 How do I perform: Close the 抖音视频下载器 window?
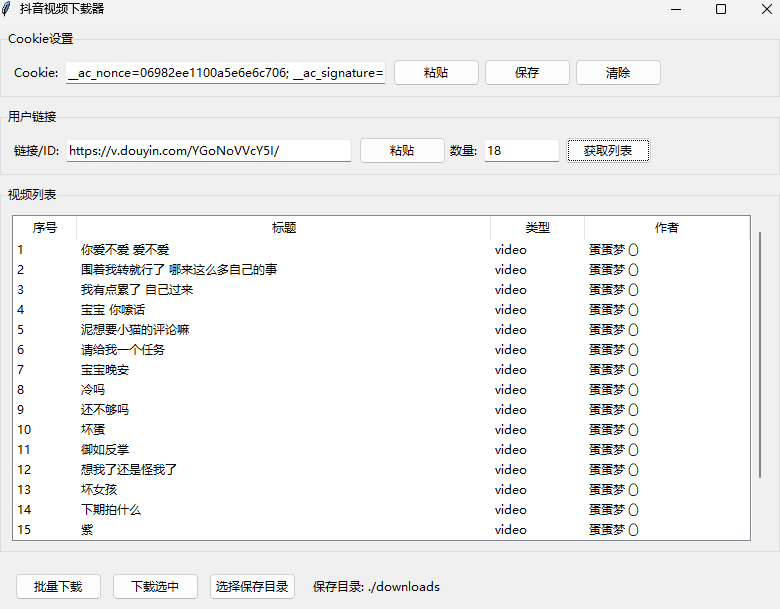(x=767, y=9)
